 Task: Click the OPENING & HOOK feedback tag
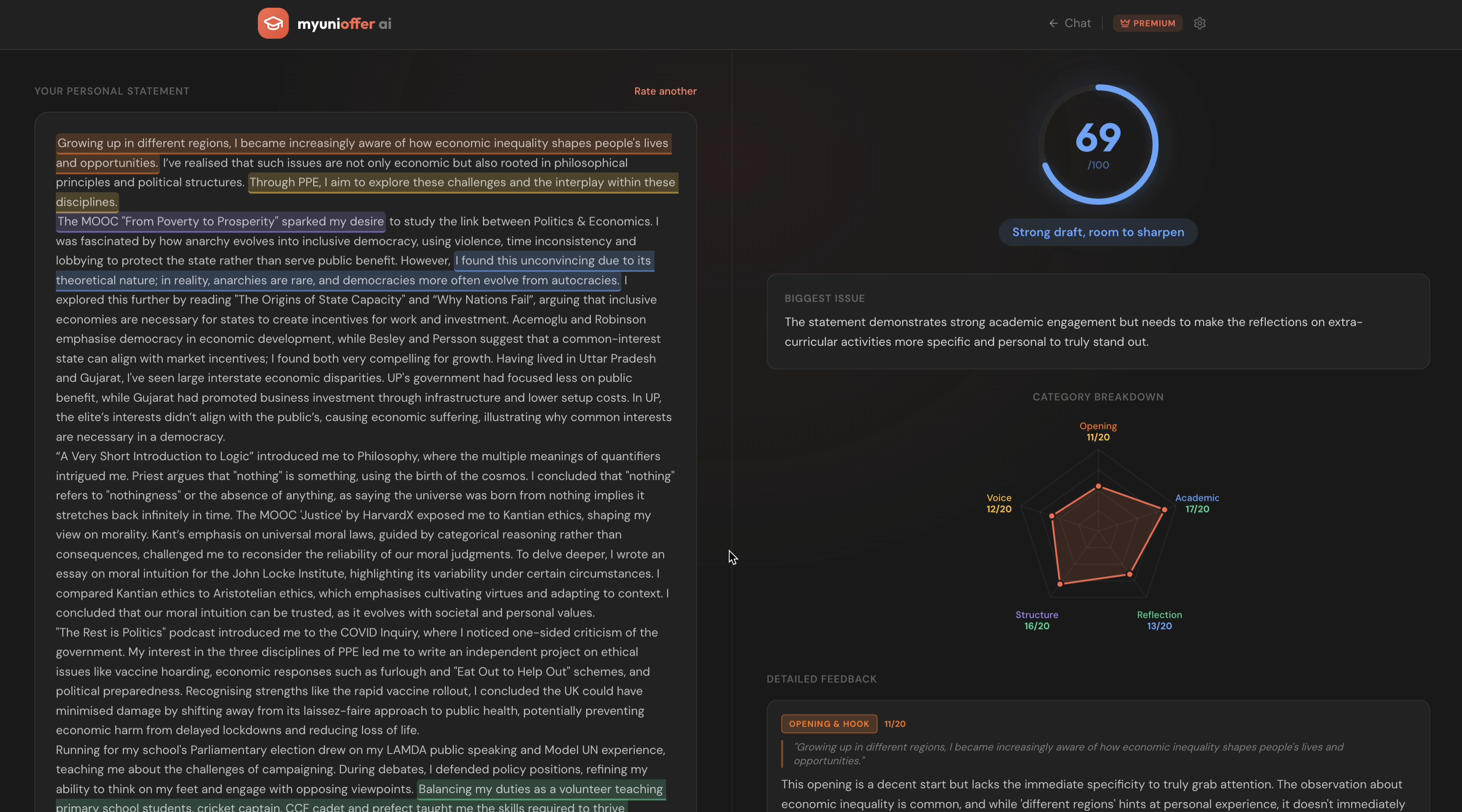pyautogui.click(x=829, y=723)
